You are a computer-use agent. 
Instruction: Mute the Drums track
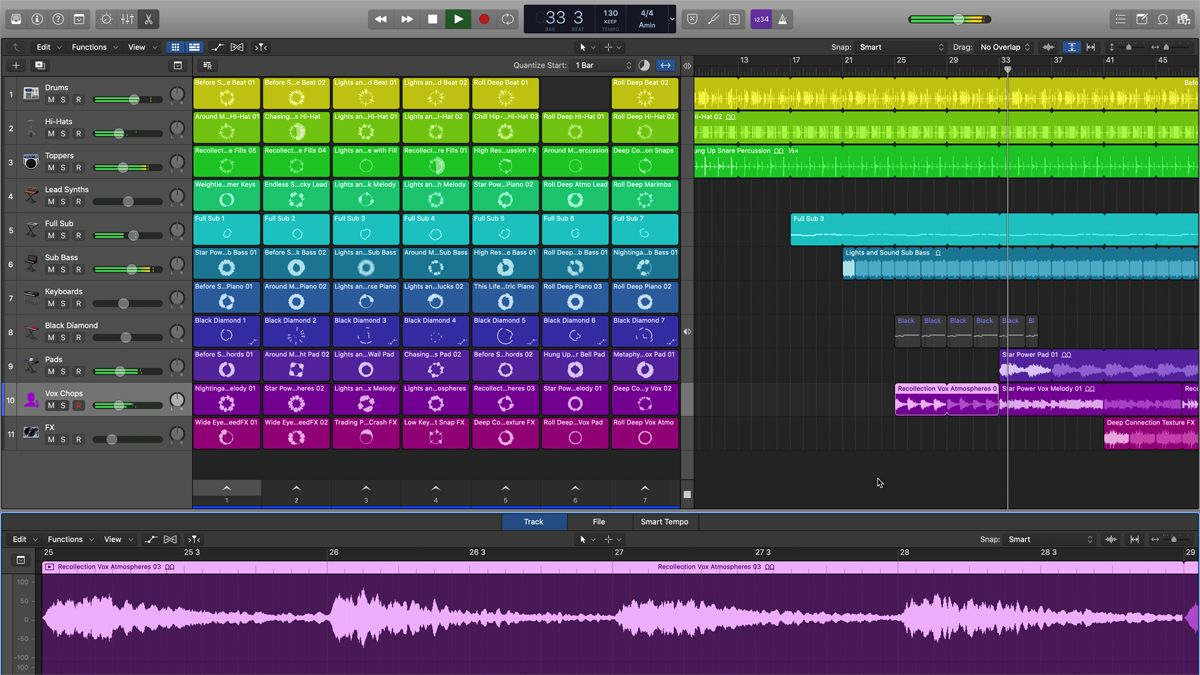tap(51, 100)
